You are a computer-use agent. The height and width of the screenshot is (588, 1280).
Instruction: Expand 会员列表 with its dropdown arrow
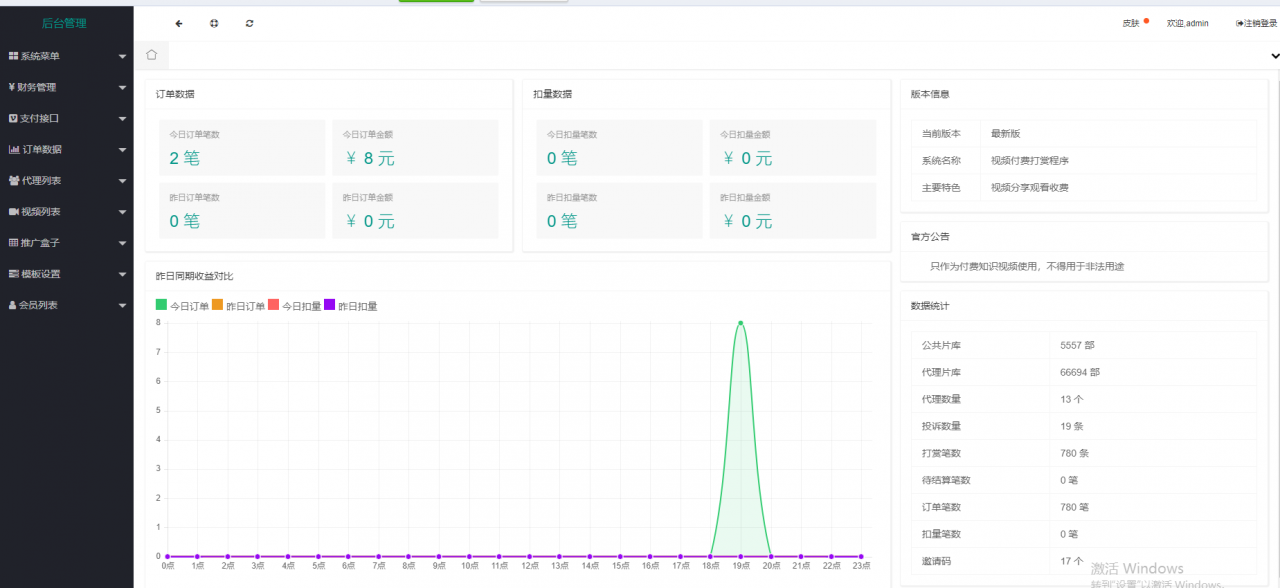(122, 305)
